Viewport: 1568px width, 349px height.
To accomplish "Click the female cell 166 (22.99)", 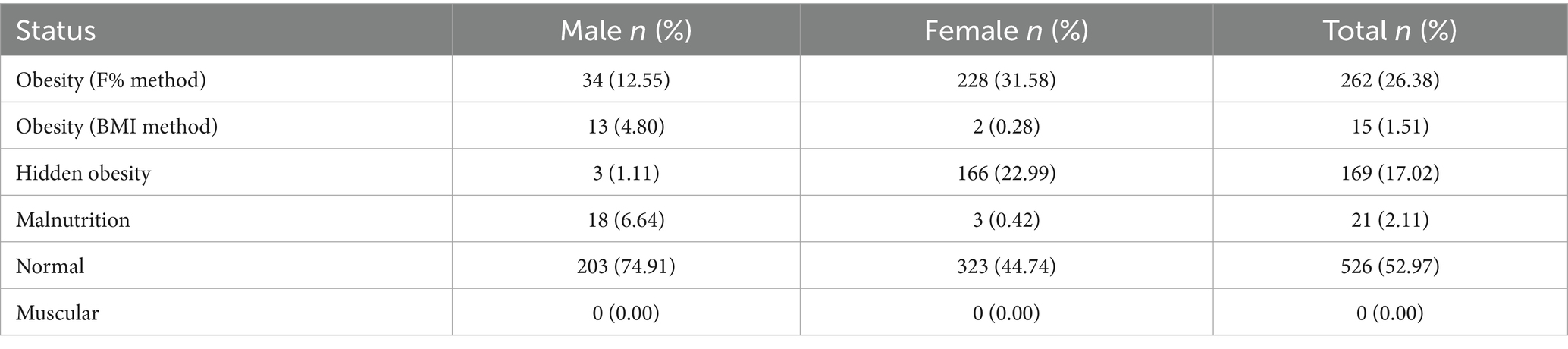I will [1006, 173].
